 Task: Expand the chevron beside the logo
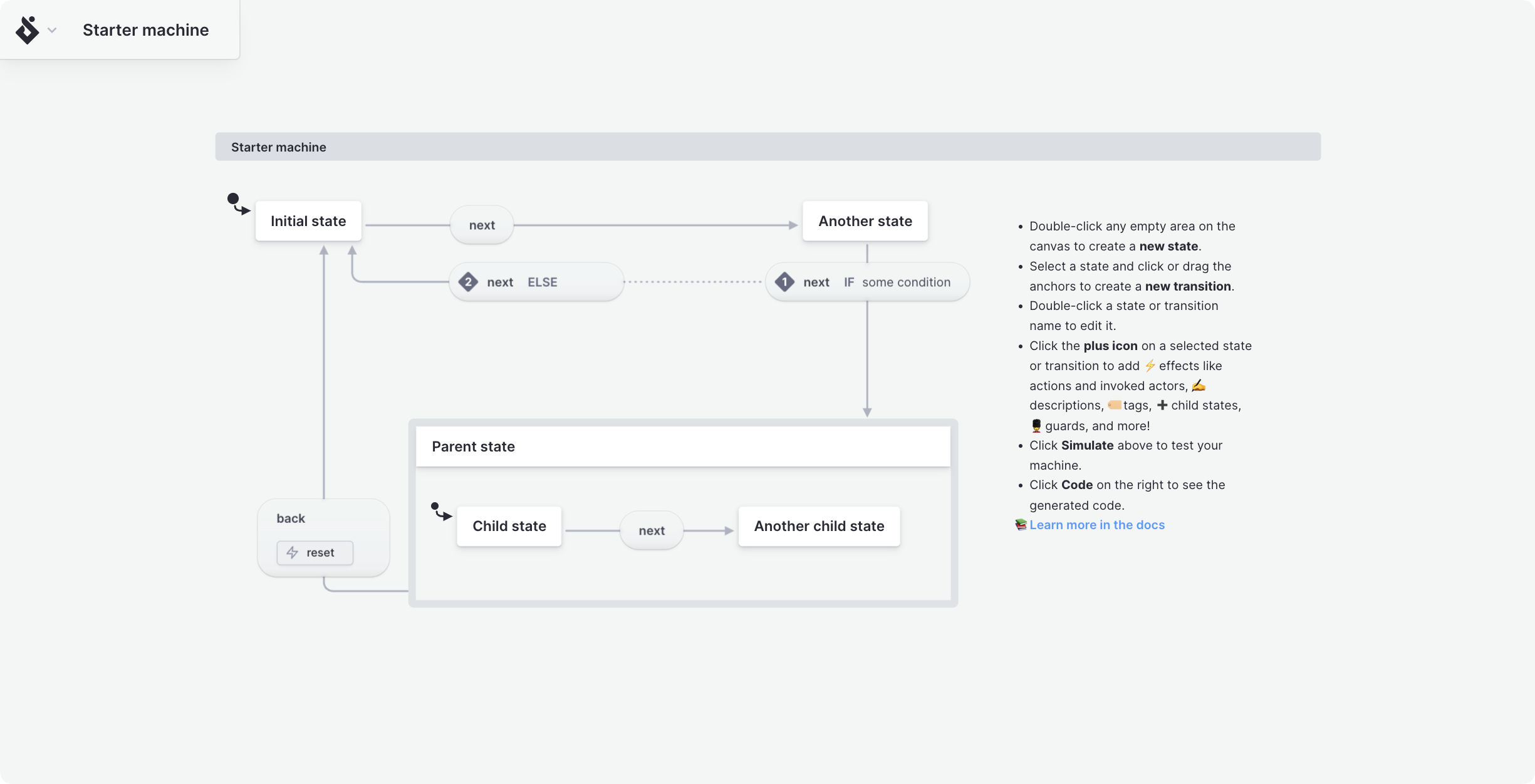pos(53,30)
